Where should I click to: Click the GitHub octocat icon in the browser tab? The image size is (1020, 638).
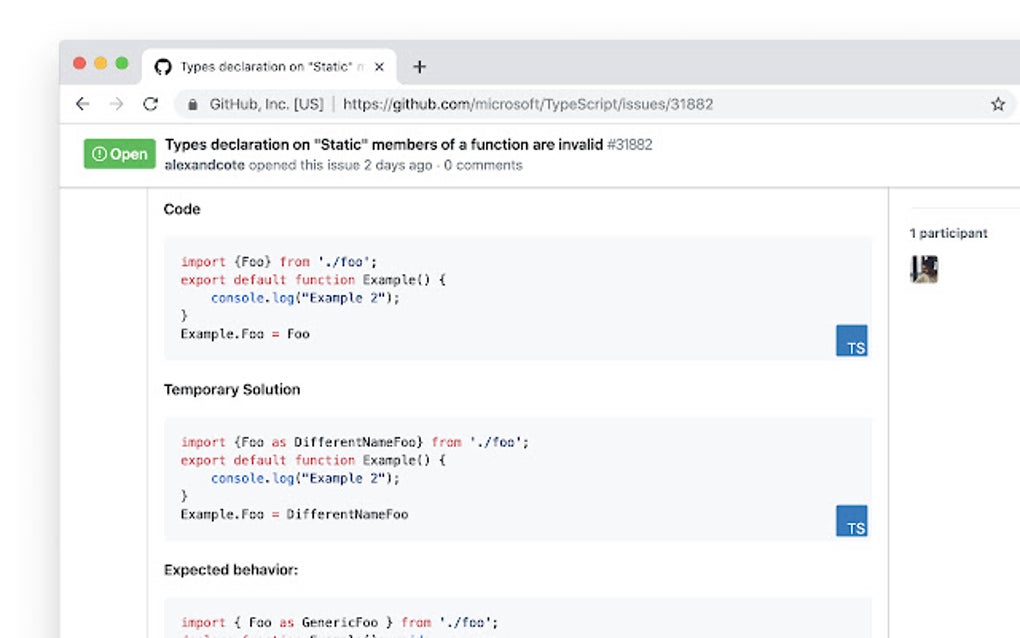(164, 66)
